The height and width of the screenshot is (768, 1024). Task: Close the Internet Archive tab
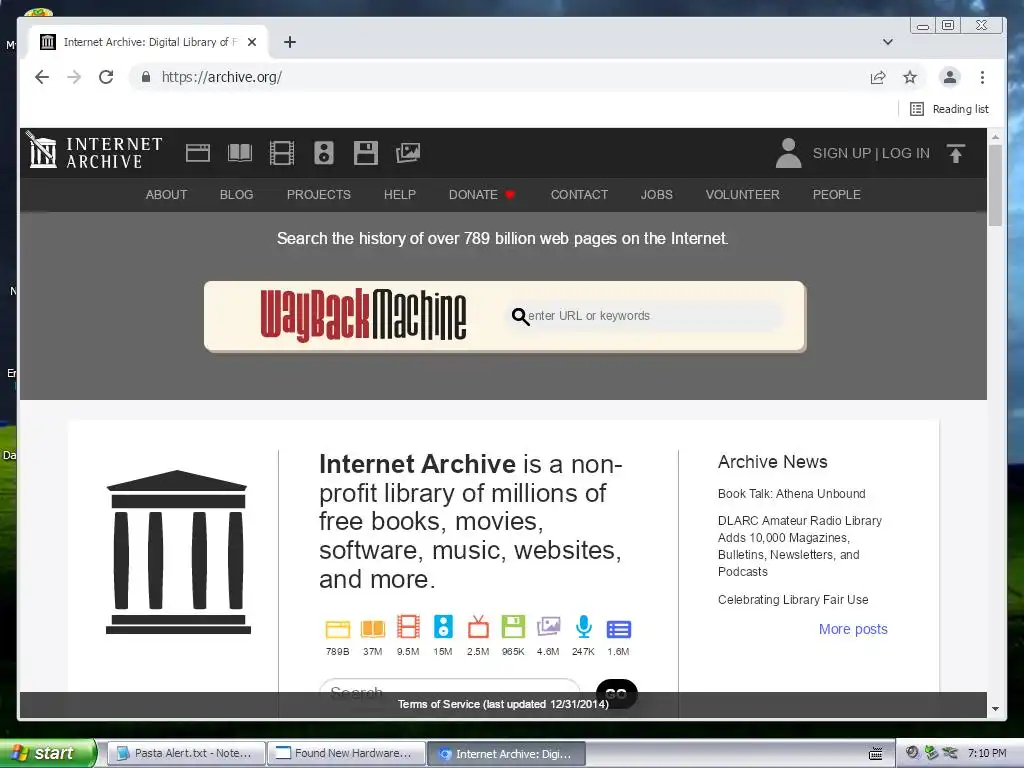pyautogui.click(x=252, y=42)
